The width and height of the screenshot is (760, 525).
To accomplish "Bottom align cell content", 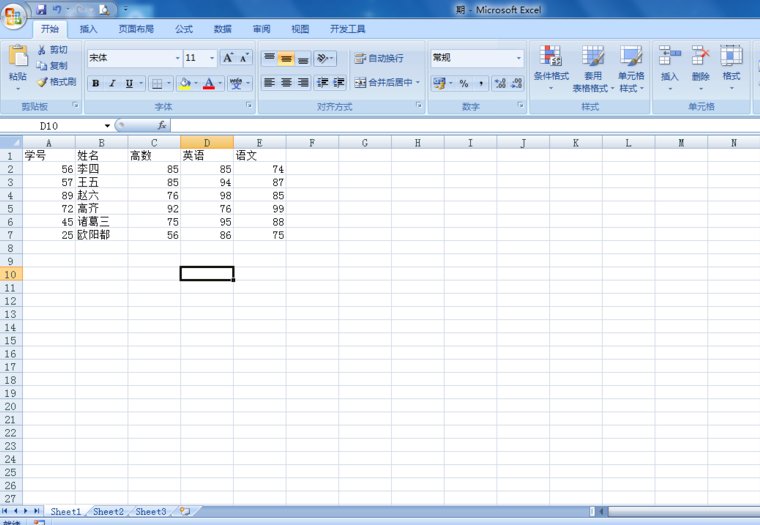I will 302,59.
